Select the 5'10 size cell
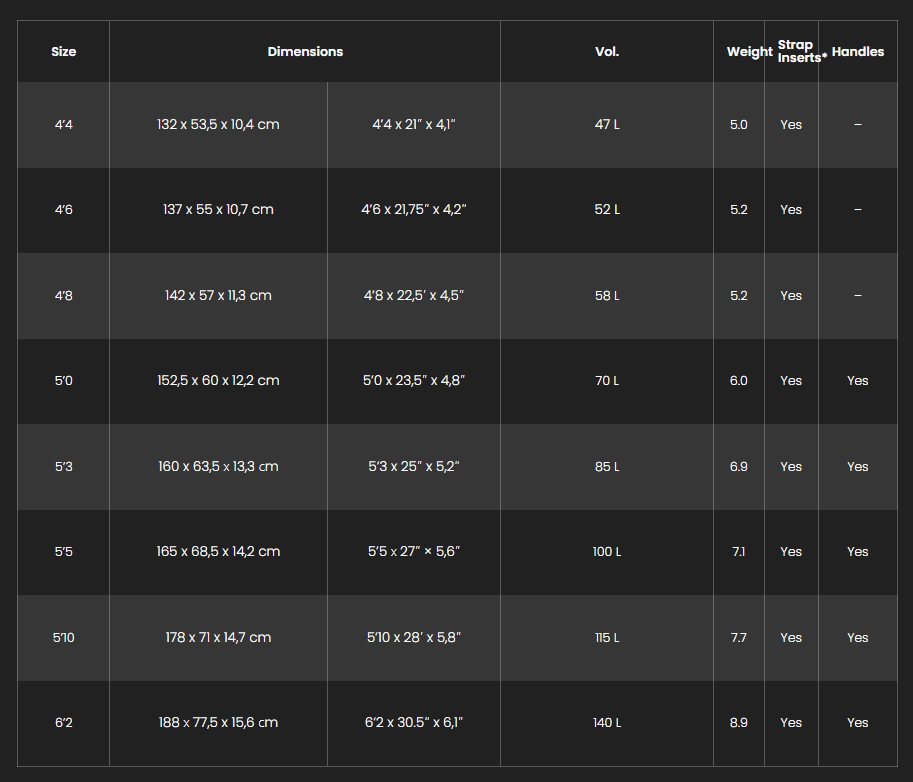 pos(63,638)
